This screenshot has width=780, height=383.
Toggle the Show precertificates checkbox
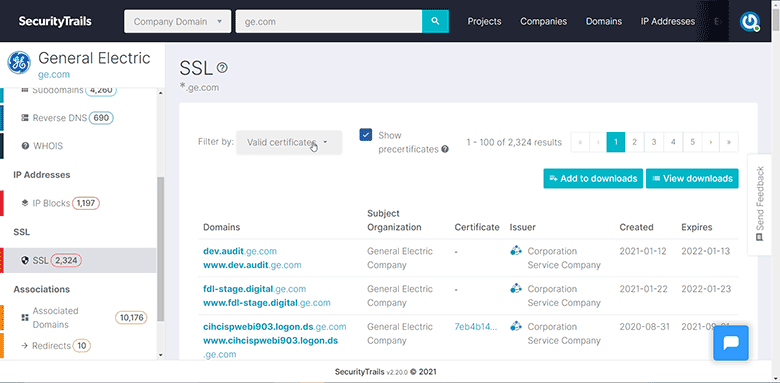(x=366, y=135)
